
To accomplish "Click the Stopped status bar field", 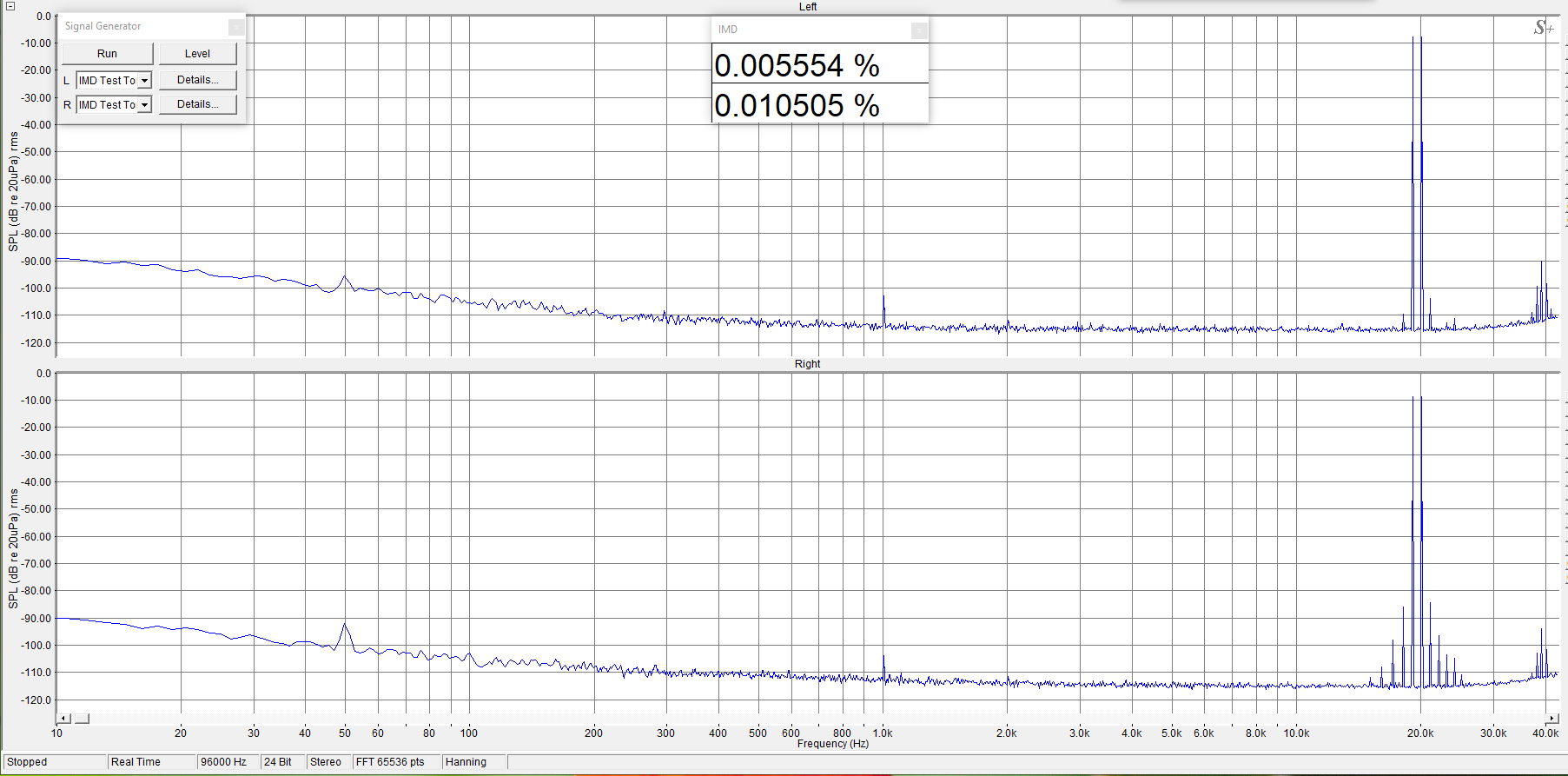I will click(52, 762).
